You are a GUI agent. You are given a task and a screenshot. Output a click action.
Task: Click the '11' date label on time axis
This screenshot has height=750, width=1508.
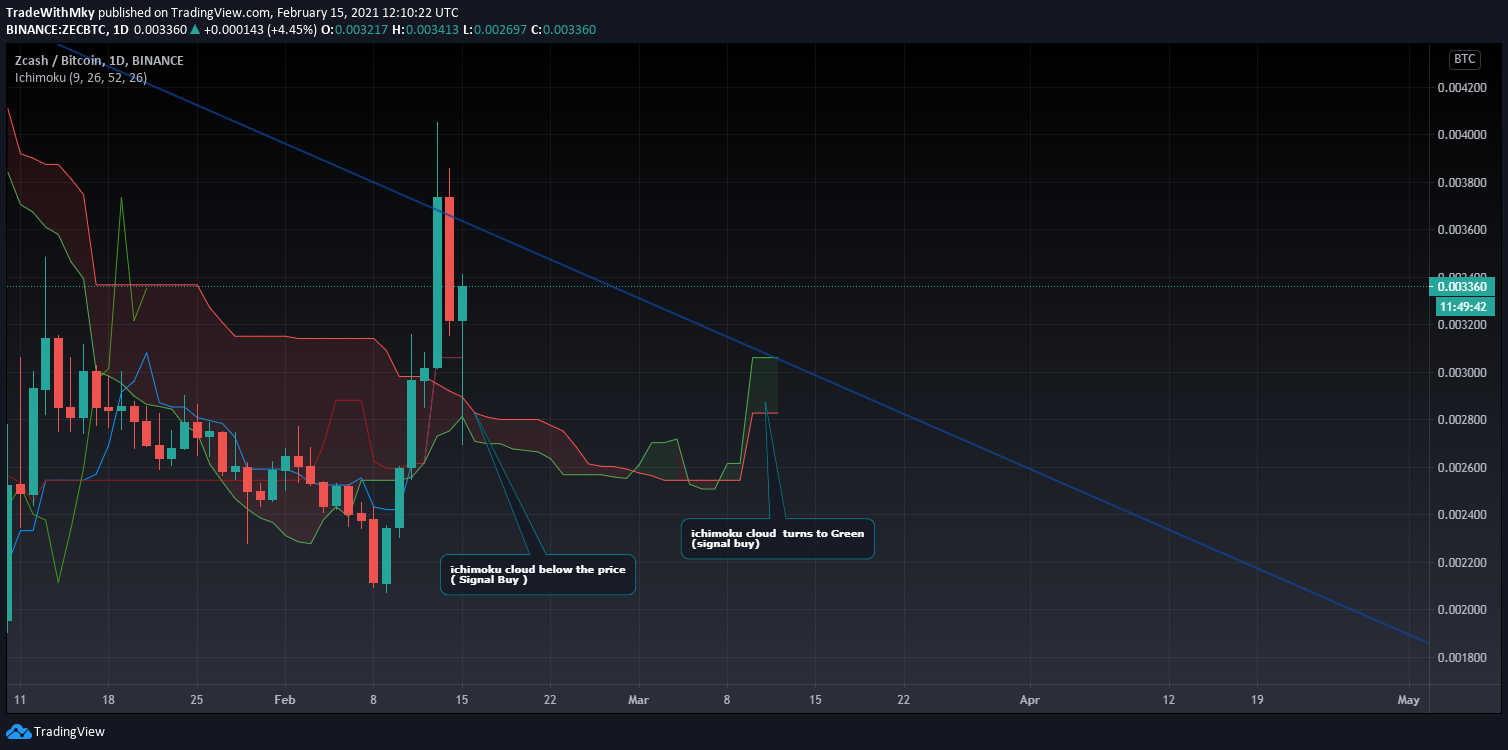pyautogui.click(x=21, y=700)
